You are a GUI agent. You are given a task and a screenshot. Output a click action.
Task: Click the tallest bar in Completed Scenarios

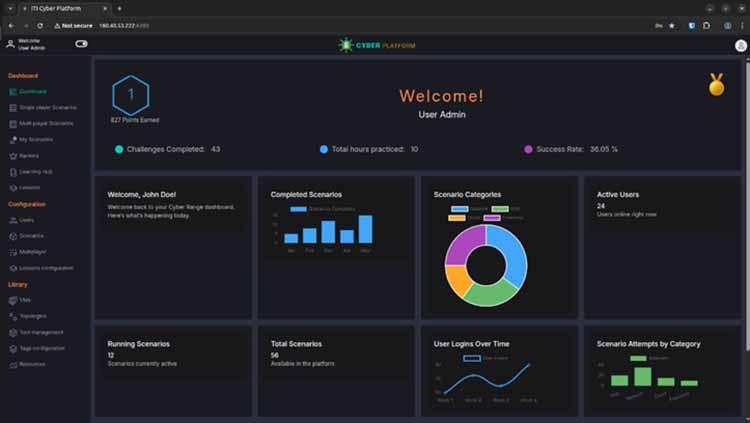(365, 229)
